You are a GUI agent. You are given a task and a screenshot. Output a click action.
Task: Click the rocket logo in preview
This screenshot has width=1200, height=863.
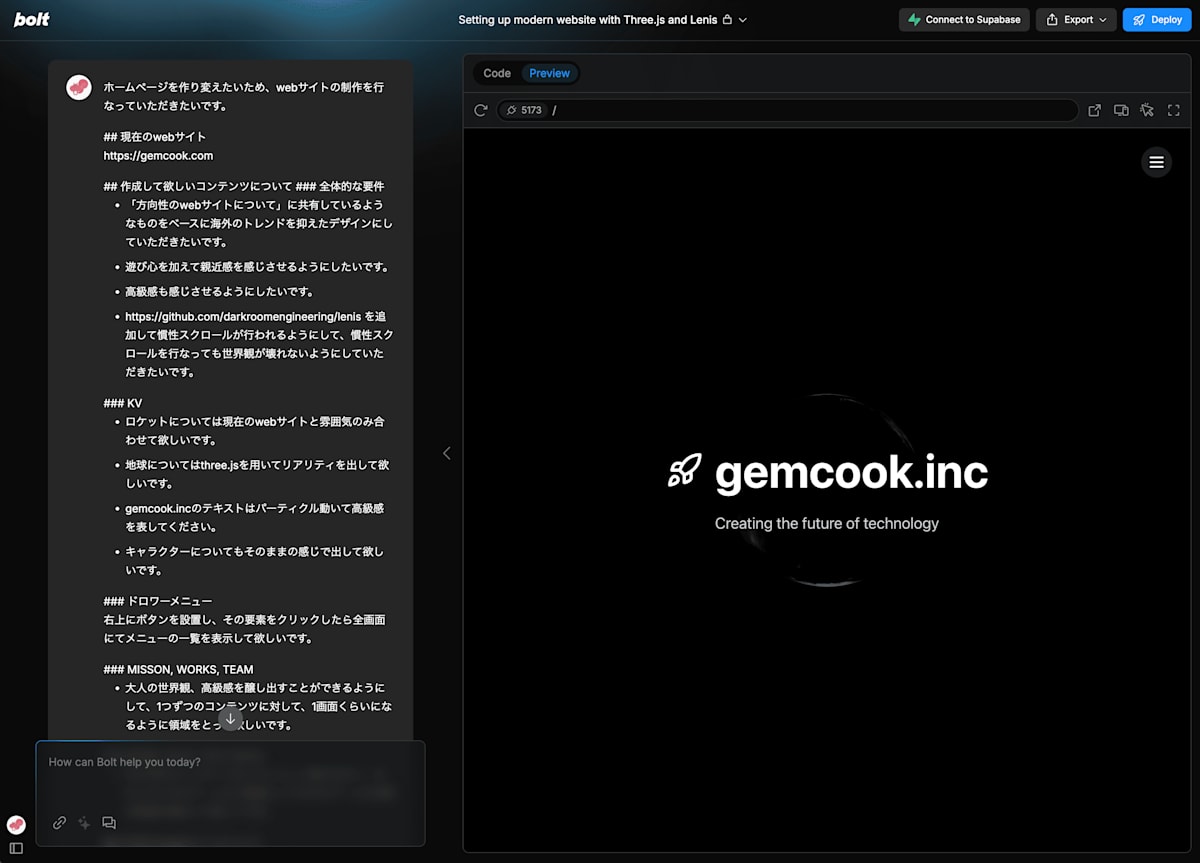(685, 470)
